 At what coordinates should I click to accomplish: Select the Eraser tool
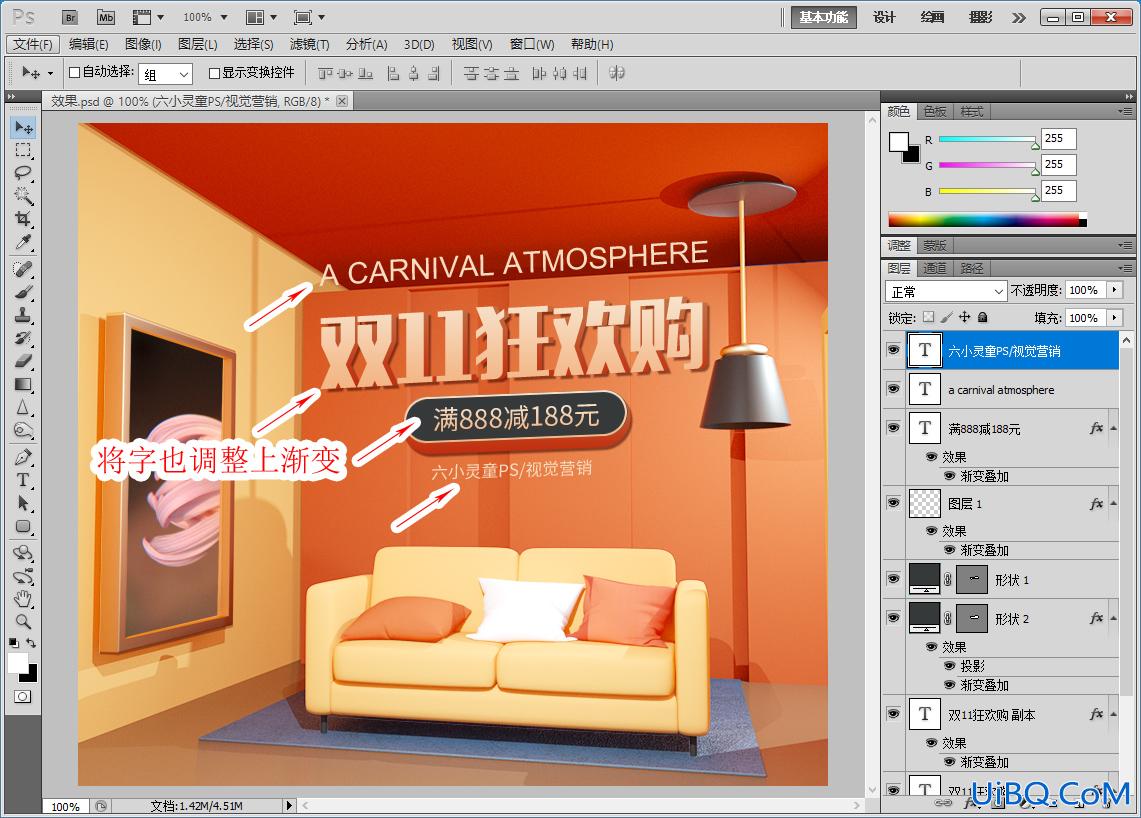[x=23, y=361]
